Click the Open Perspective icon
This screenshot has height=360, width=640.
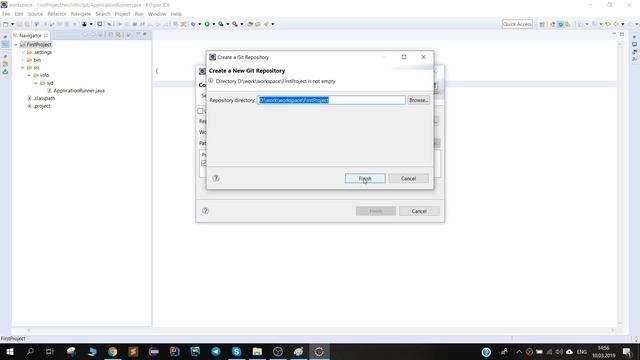point(542,24)
